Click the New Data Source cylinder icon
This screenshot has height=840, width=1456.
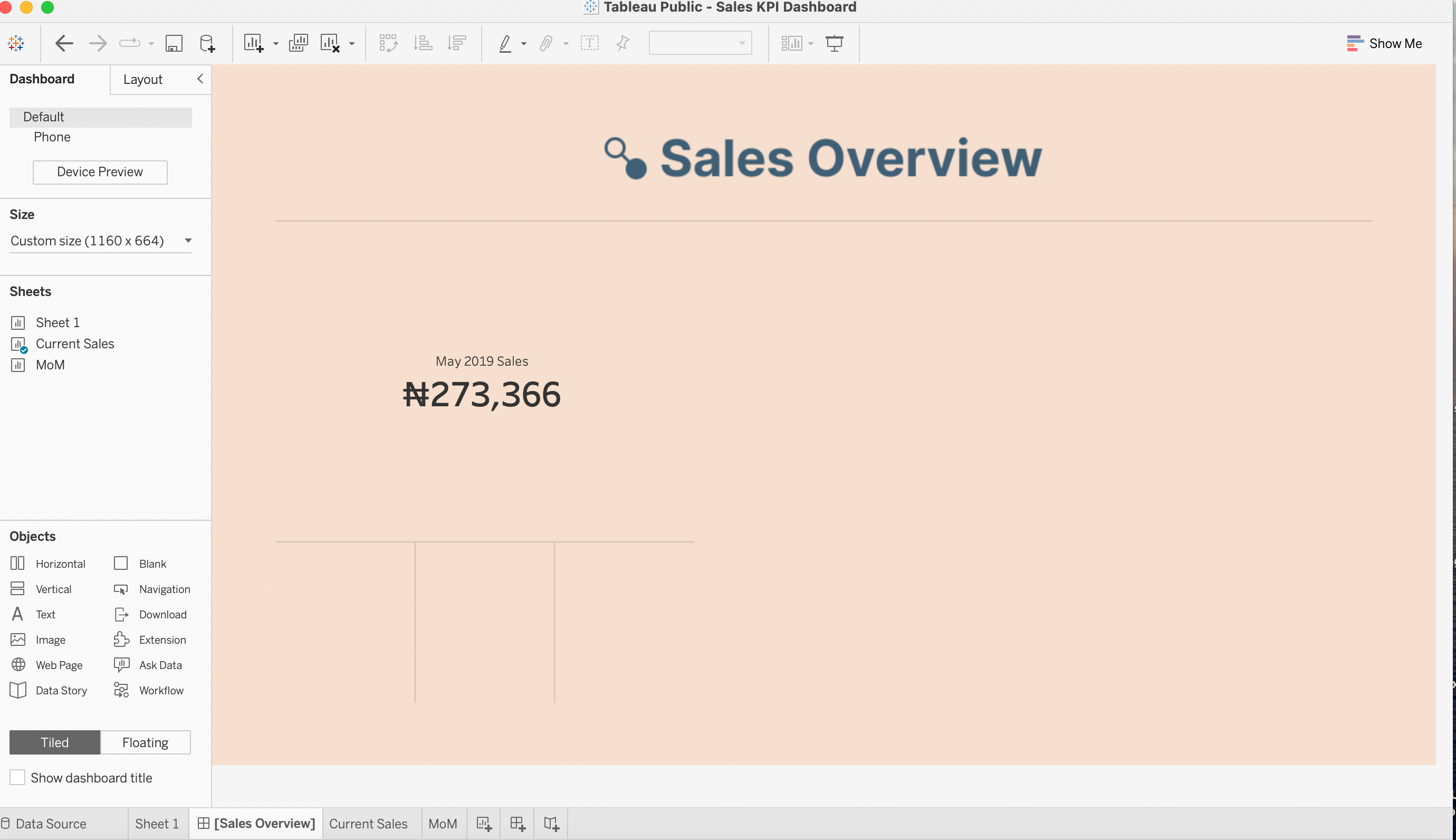[207, 43]
